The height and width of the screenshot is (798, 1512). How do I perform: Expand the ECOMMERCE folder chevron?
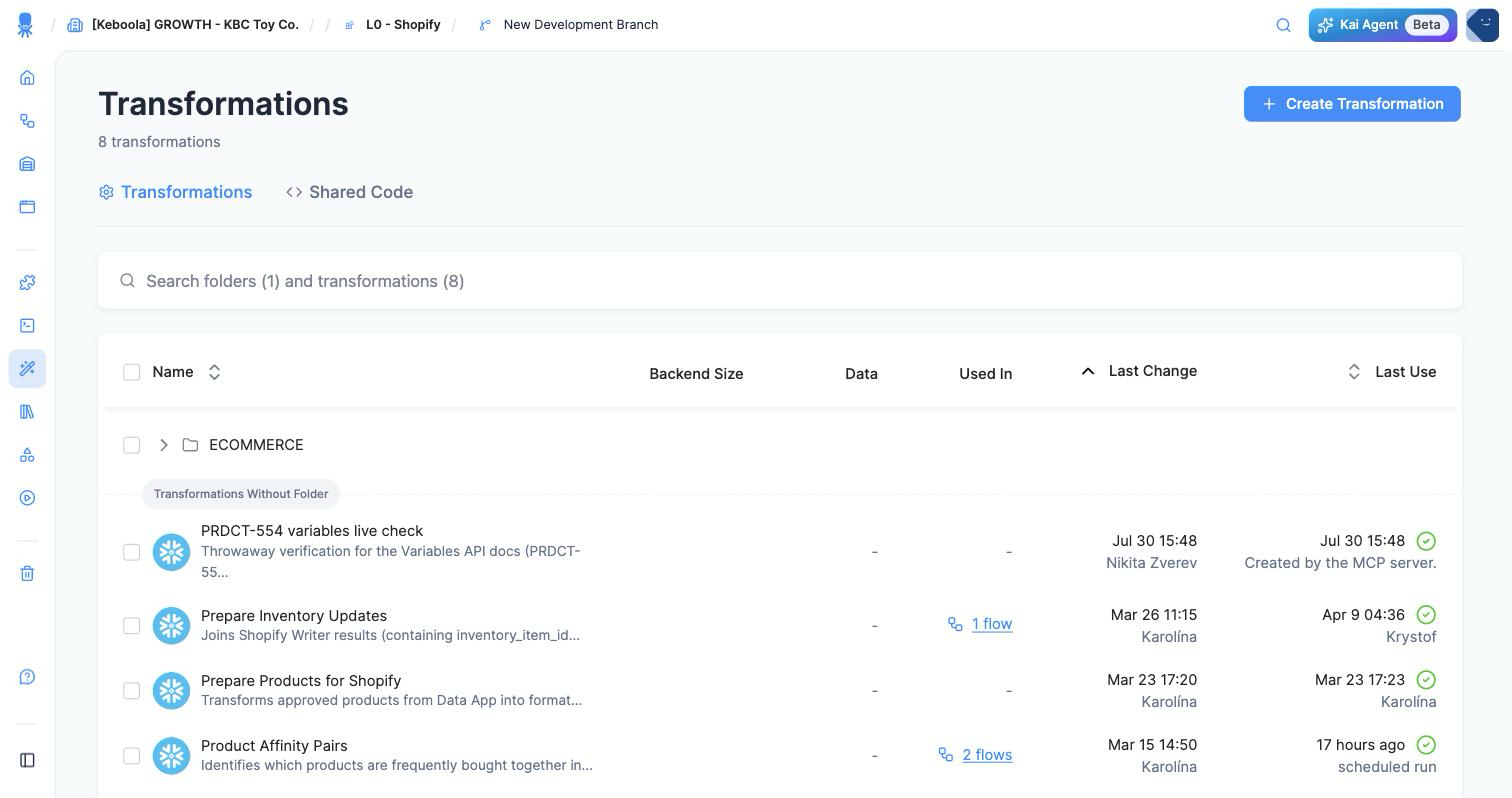pyautogui.click(x=163, y=445)
